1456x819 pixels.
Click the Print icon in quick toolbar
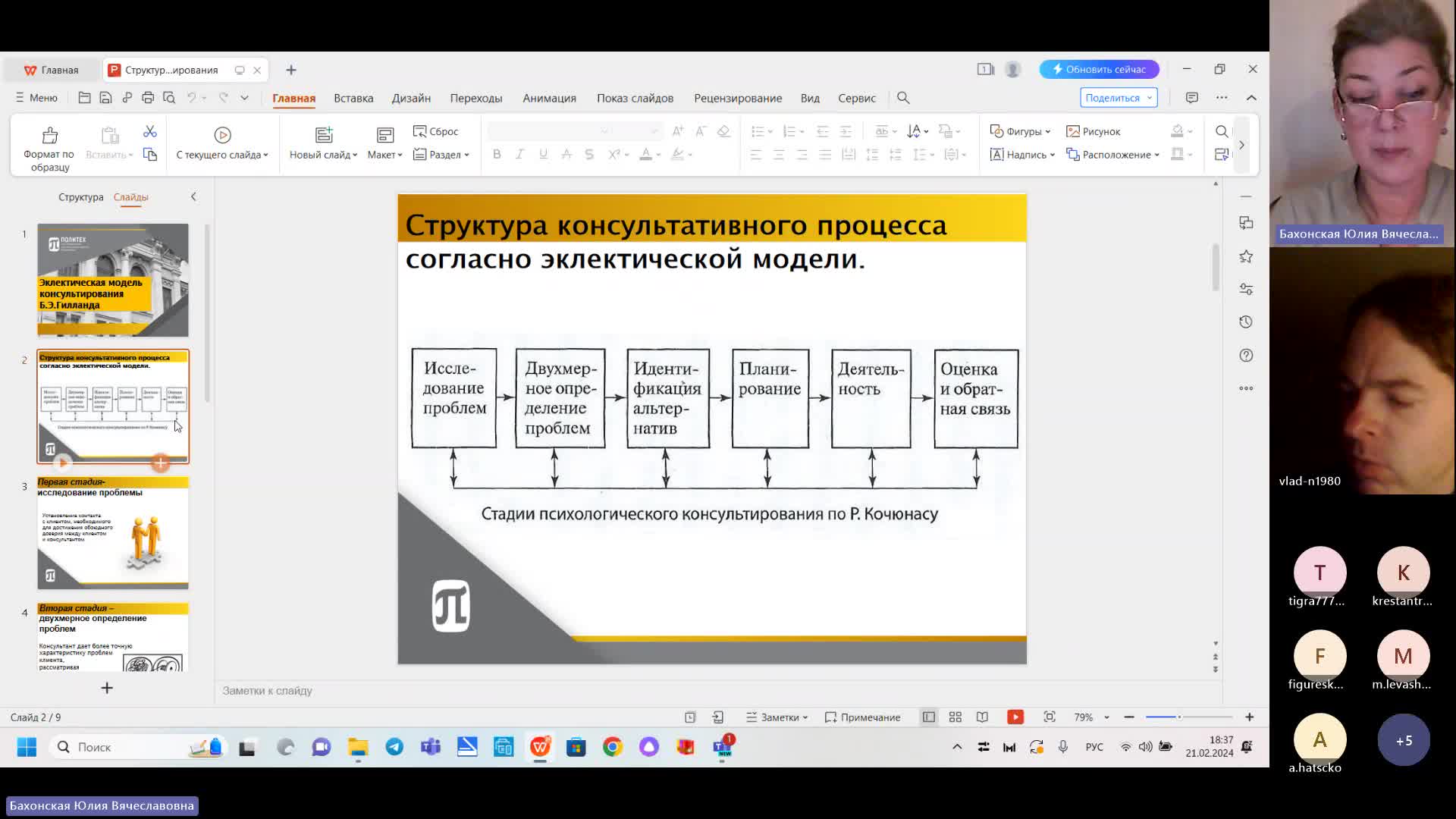coord(148,98)
